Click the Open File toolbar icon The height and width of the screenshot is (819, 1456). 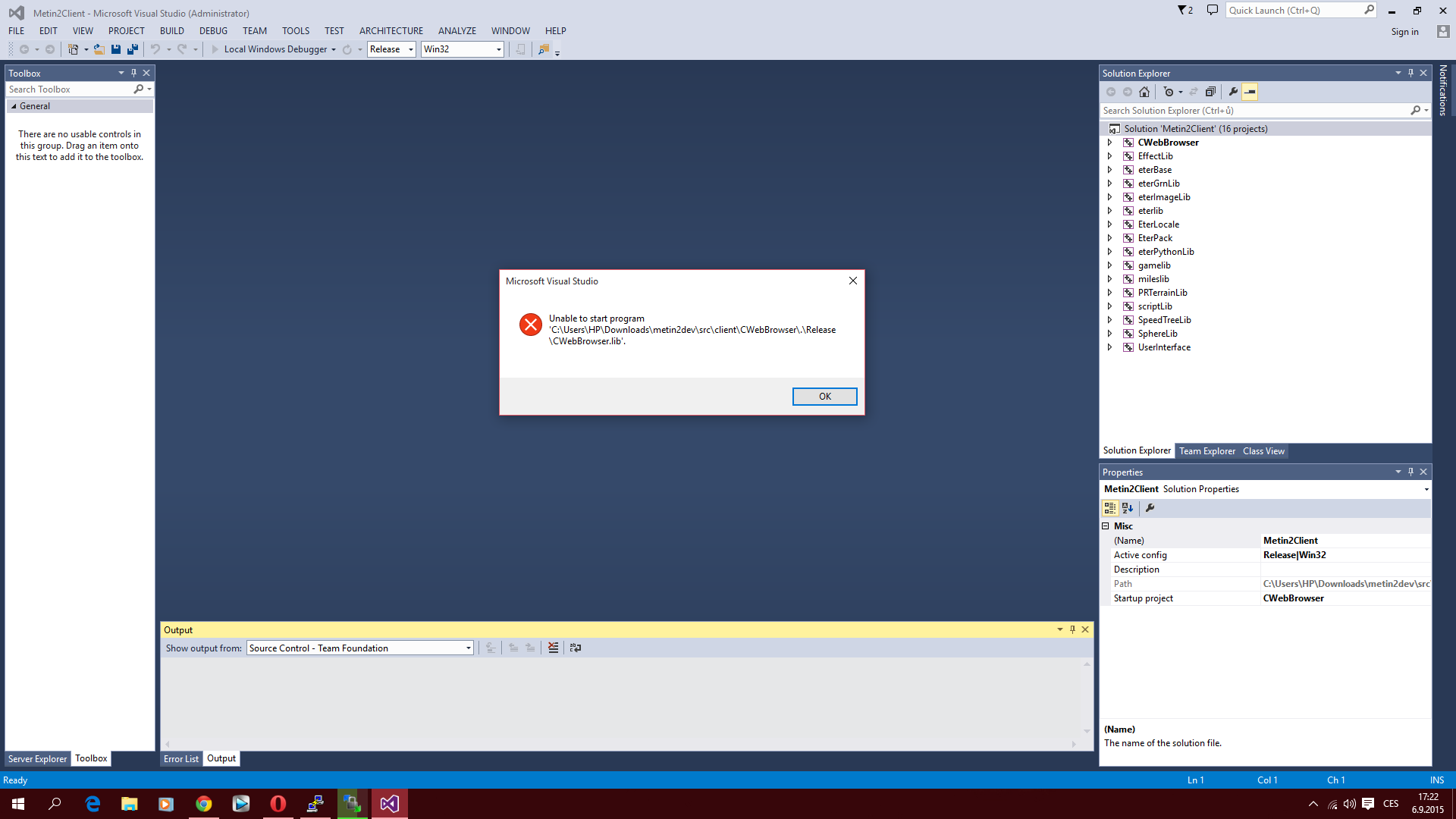[99, 49]
